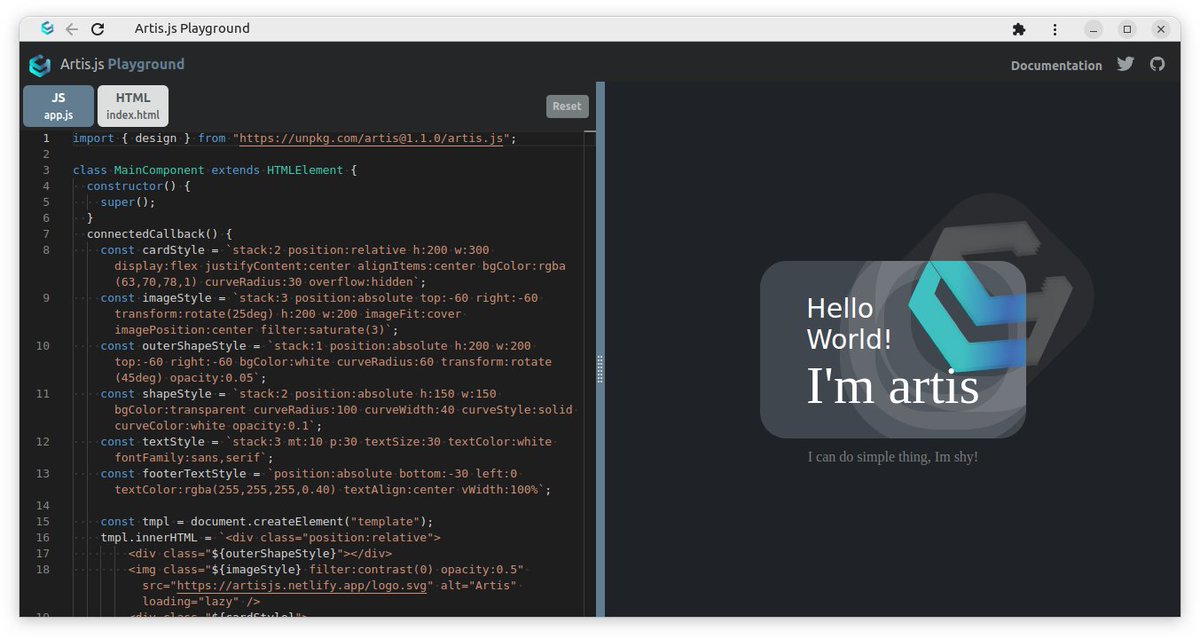1200x639 pixels.
Task: Click the unpkg artis.js import URL
Action: 371,138
